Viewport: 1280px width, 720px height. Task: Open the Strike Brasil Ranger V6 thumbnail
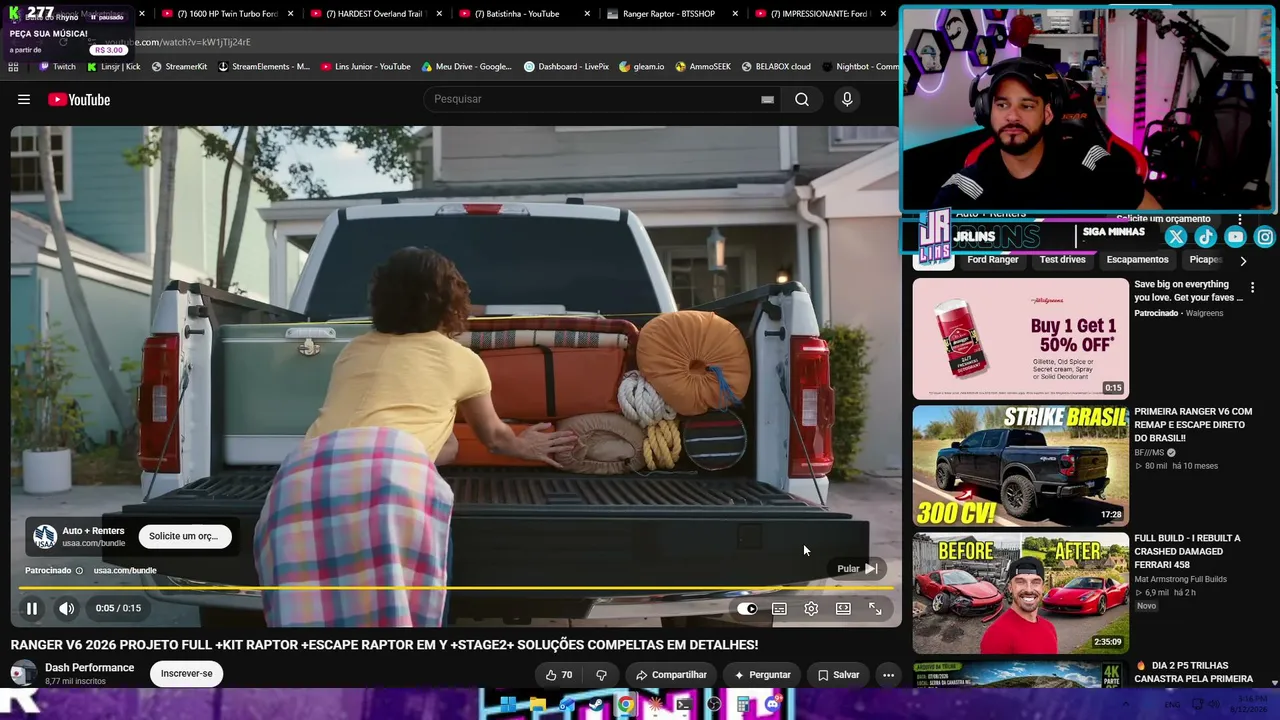(x=1020, y=465)
